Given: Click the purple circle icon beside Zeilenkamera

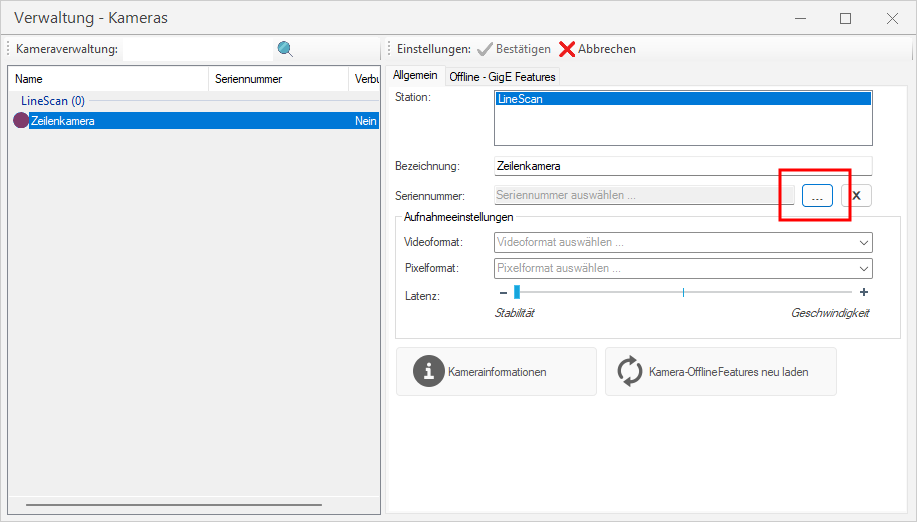Looking at the screenshot, I should pyautogui.click(x=20, y=121).
